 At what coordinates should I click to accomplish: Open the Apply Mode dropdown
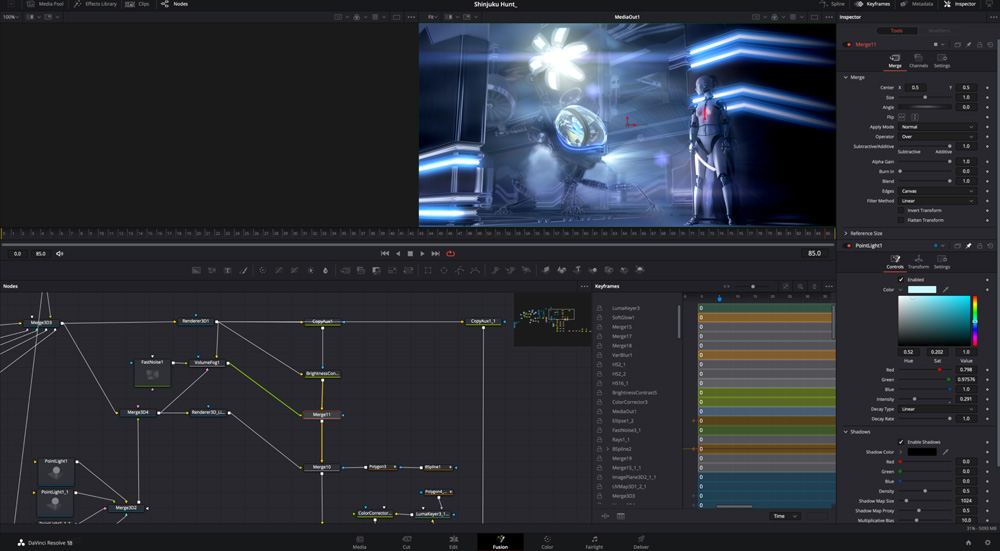(937, 127)
